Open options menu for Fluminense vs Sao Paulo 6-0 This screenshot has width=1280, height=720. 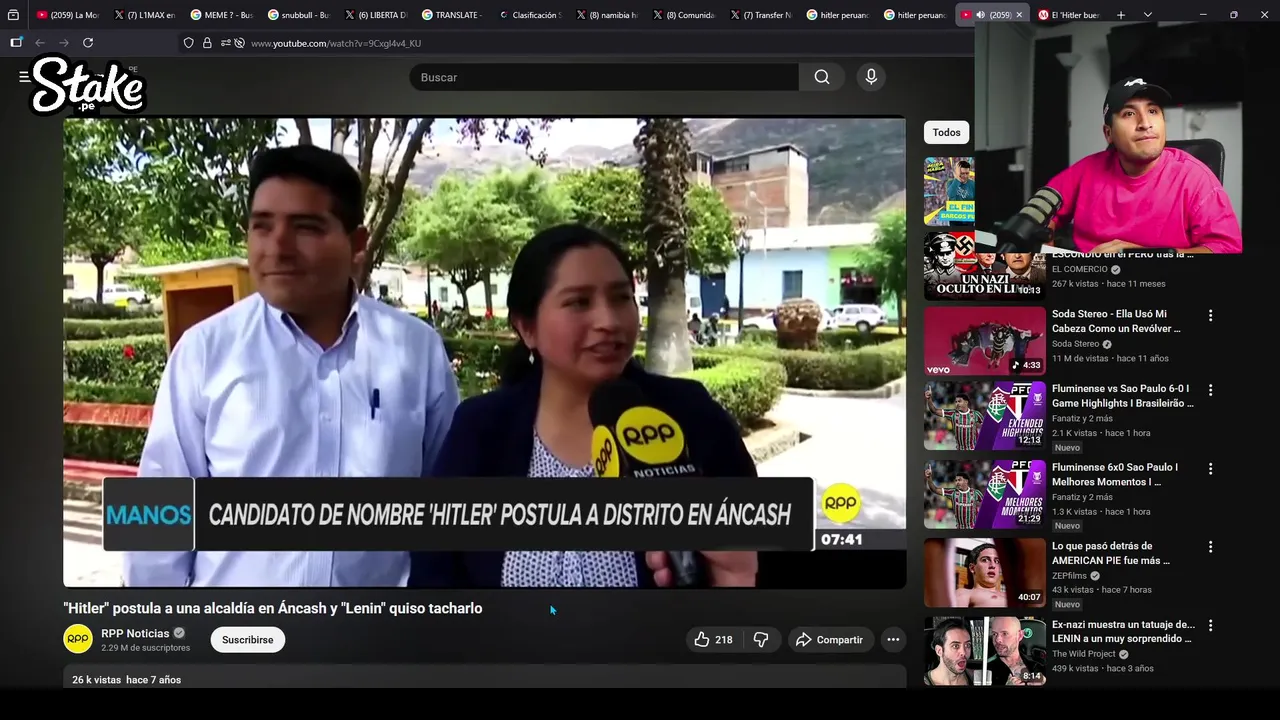point(1210,390)
